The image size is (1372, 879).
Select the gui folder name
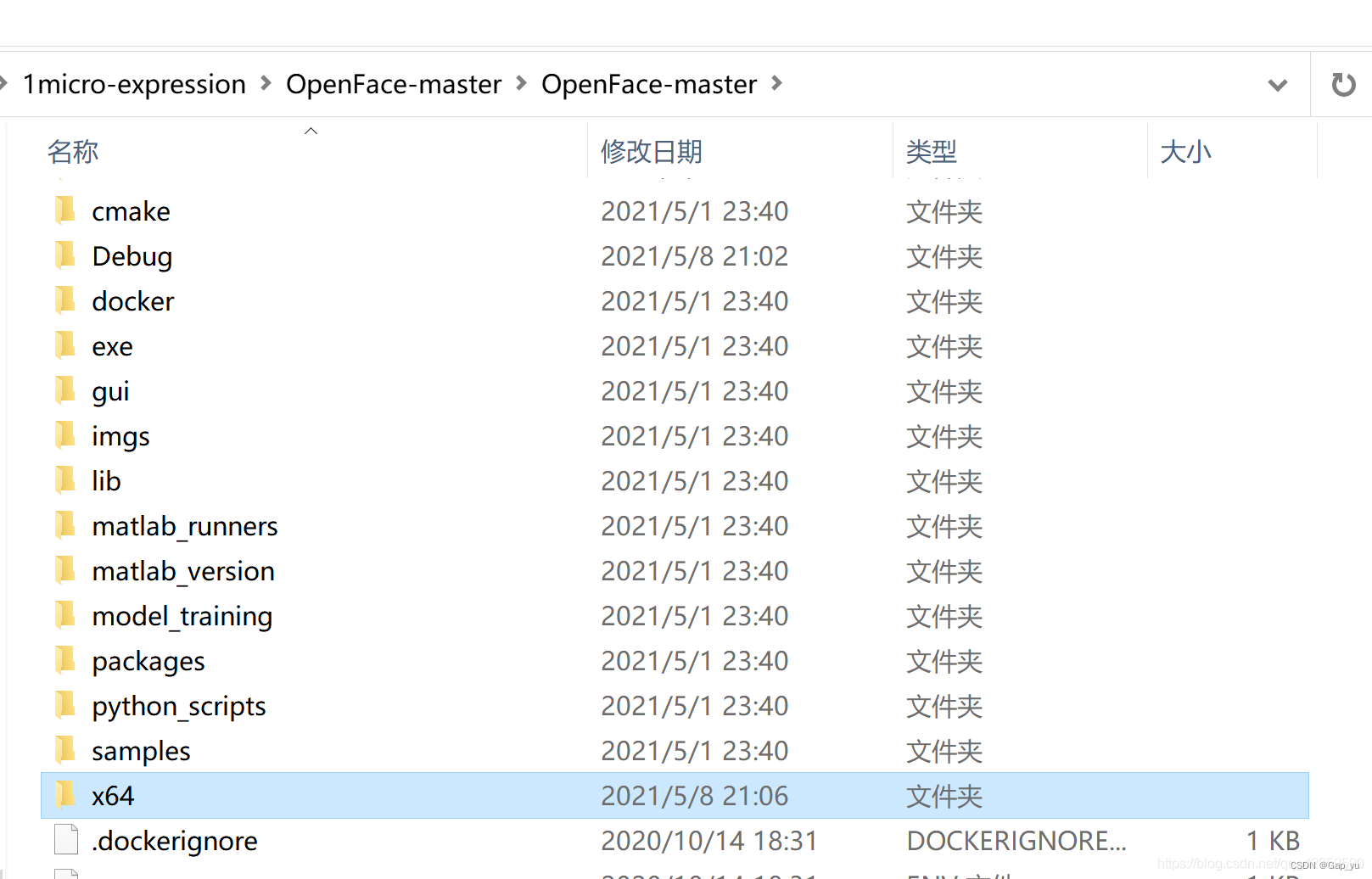click(x=110, y=391)
